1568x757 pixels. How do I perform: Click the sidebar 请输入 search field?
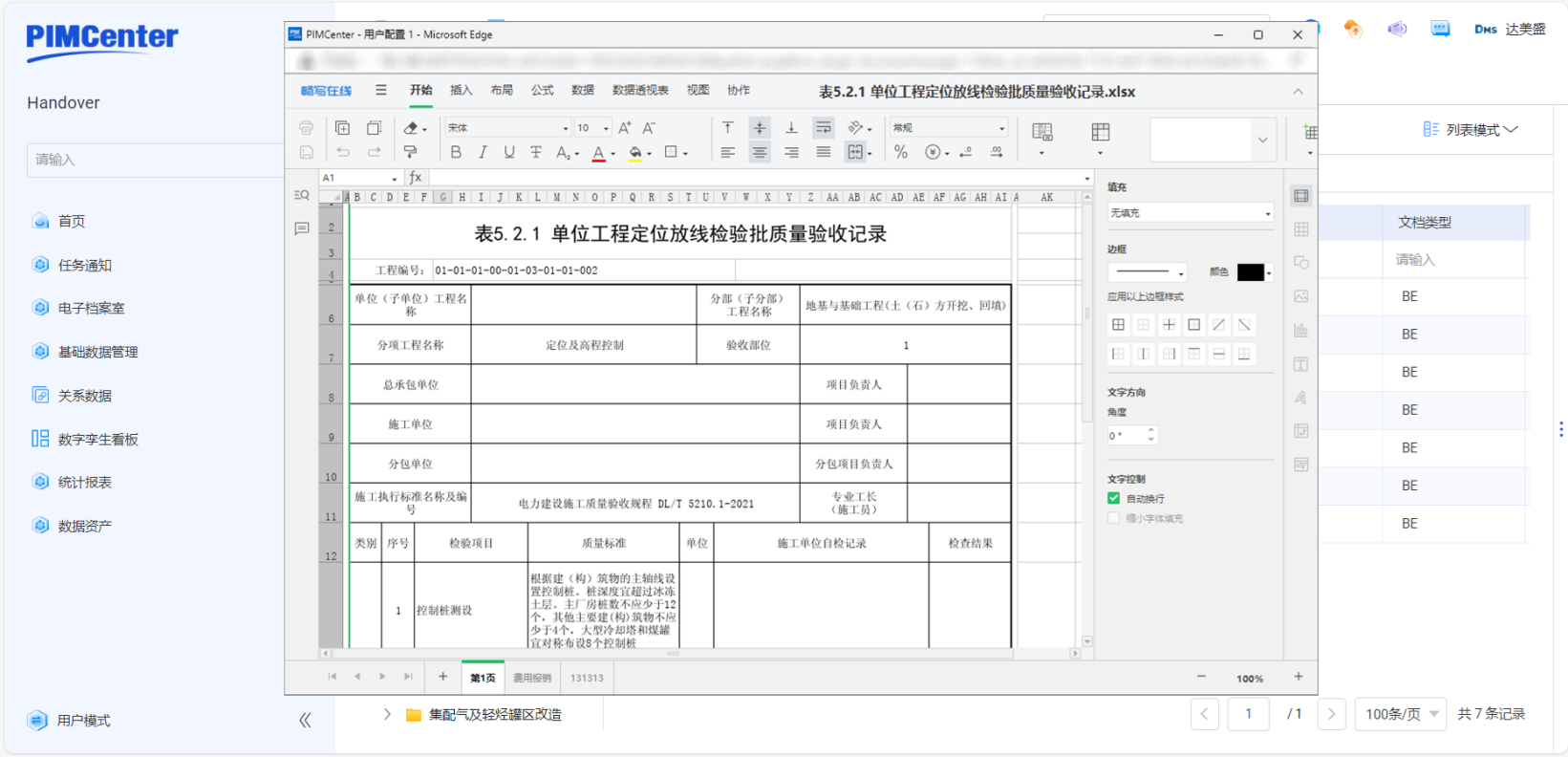pos(156,160)
